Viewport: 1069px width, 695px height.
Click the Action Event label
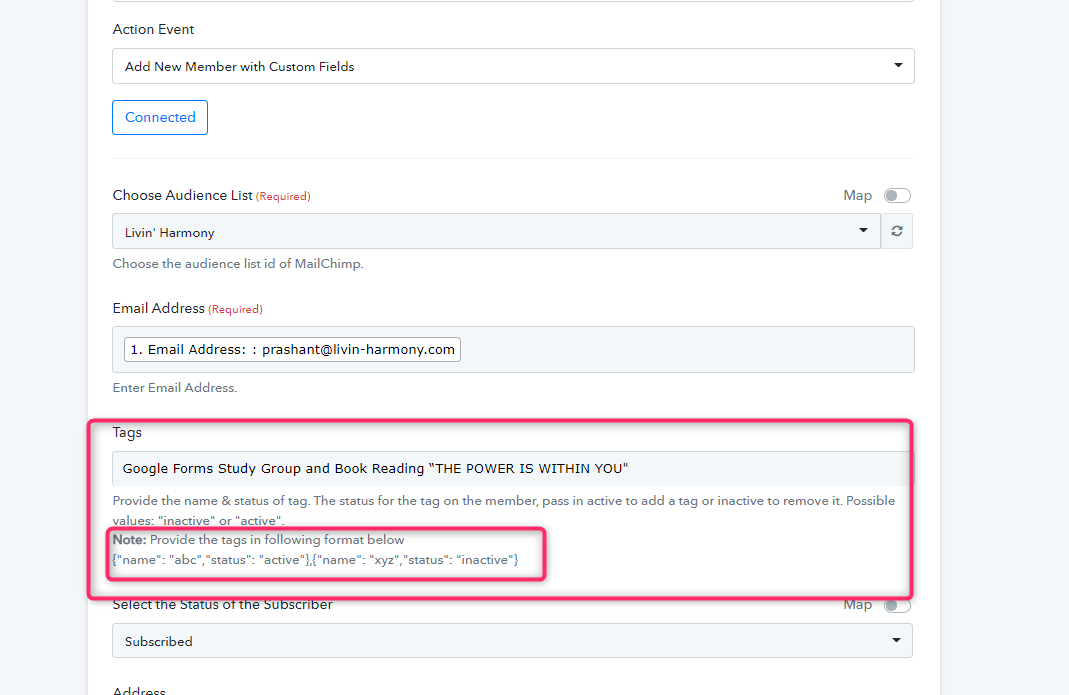(153, 29)
